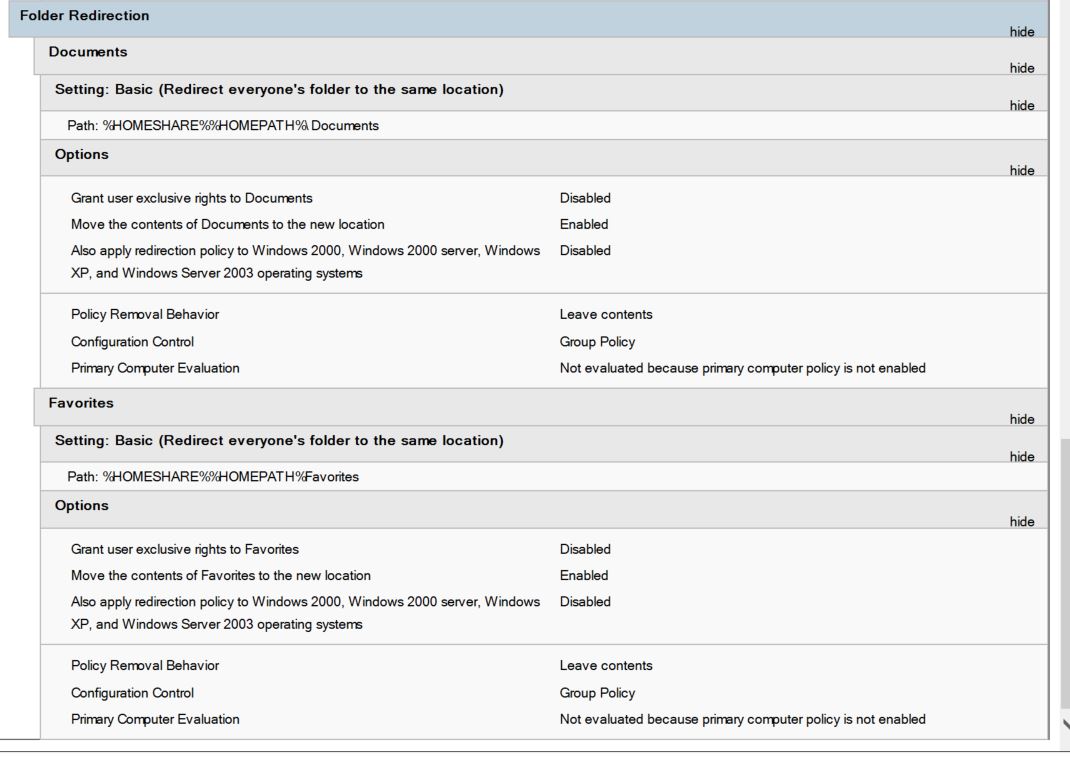
Task: Hide the Folder Redirection section
Action: click(1021, 32)
